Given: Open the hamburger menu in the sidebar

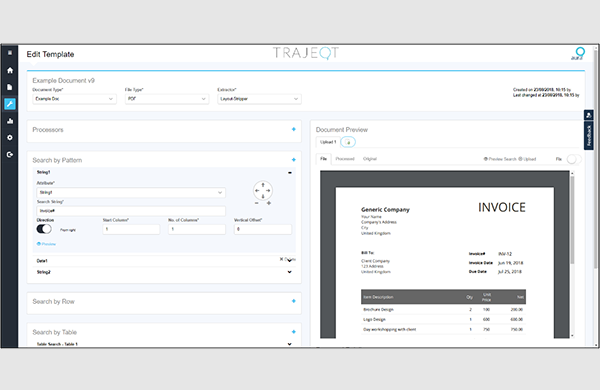Looking at the screenshot, I should click(10, 53).
